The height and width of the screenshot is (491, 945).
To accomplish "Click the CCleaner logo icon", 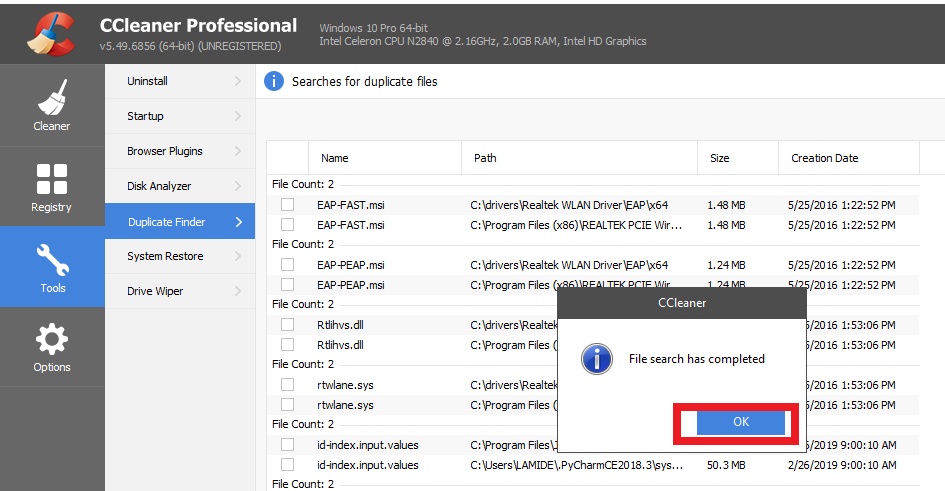I will pyautogui.click(x=51, y=33).
